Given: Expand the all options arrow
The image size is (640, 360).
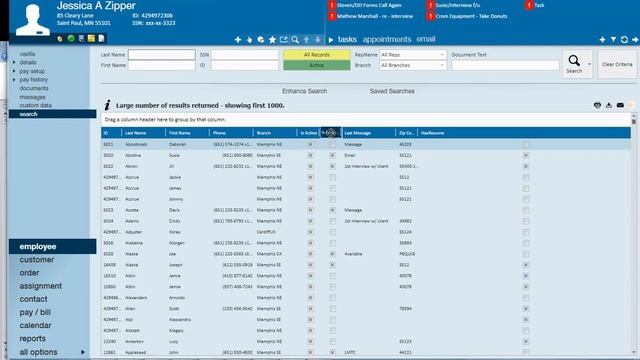Looking at the screenshot, I should click(x=83, y=352).
